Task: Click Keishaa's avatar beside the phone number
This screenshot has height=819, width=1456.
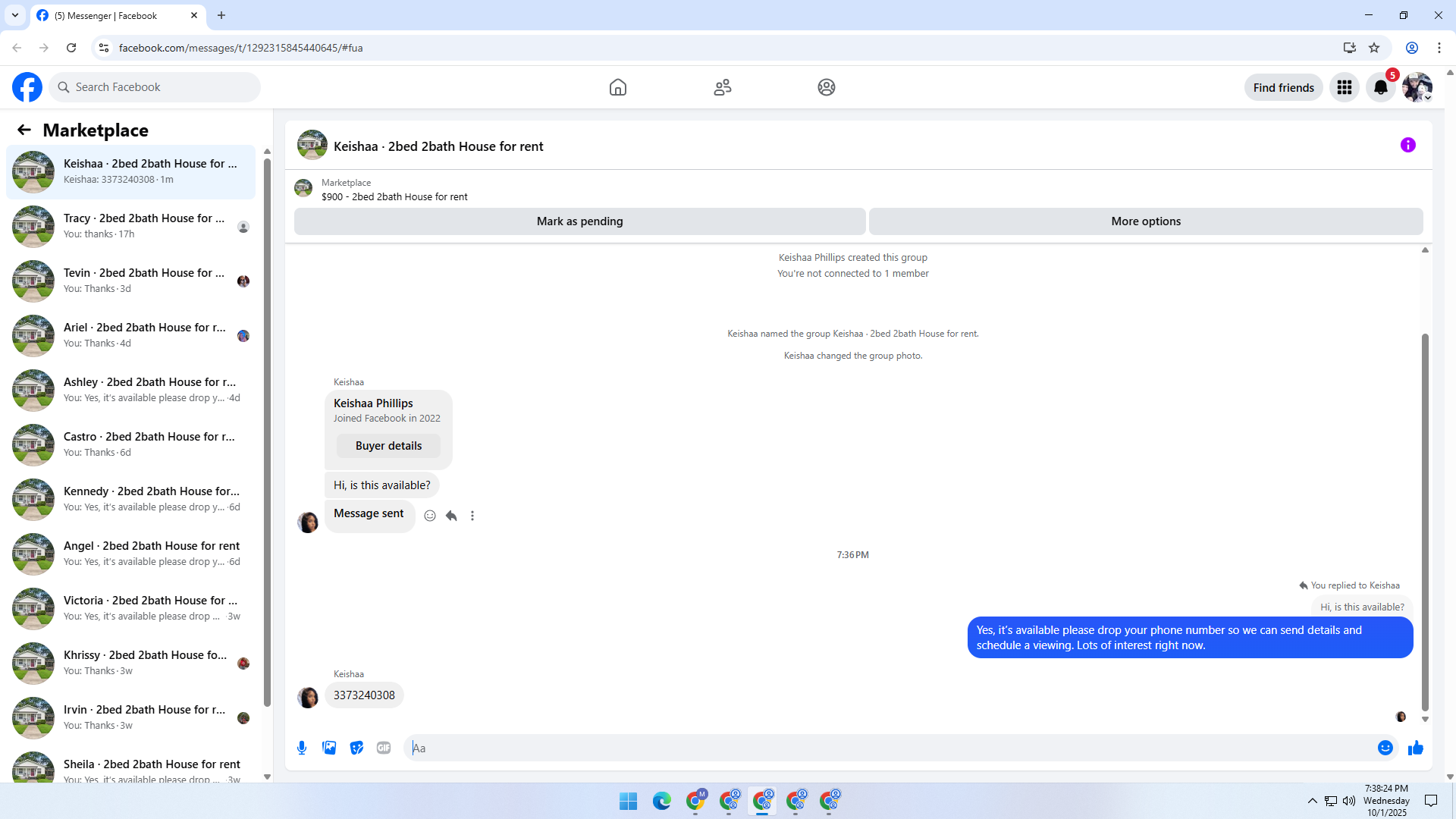Action: tap(308, 697)
